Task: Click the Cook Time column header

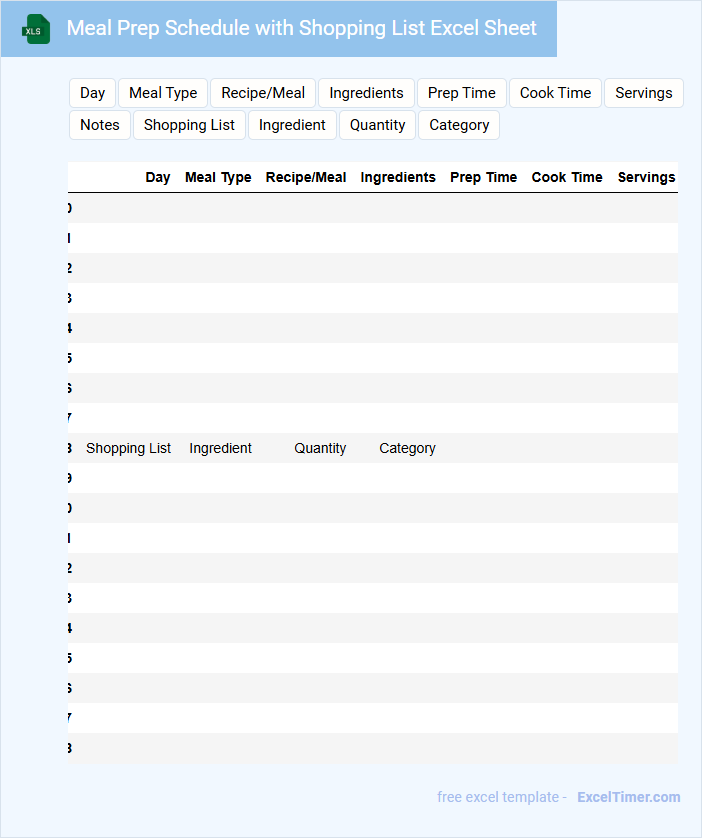Action: click(x=567, y=177)
